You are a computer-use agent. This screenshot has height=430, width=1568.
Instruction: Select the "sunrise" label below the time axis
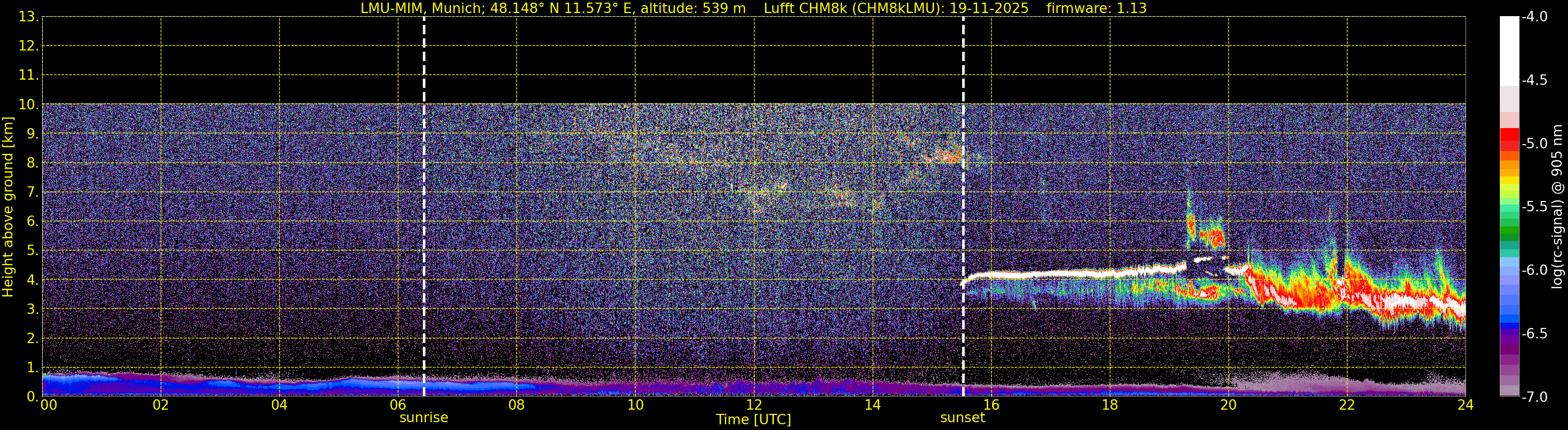coord(424,418)
